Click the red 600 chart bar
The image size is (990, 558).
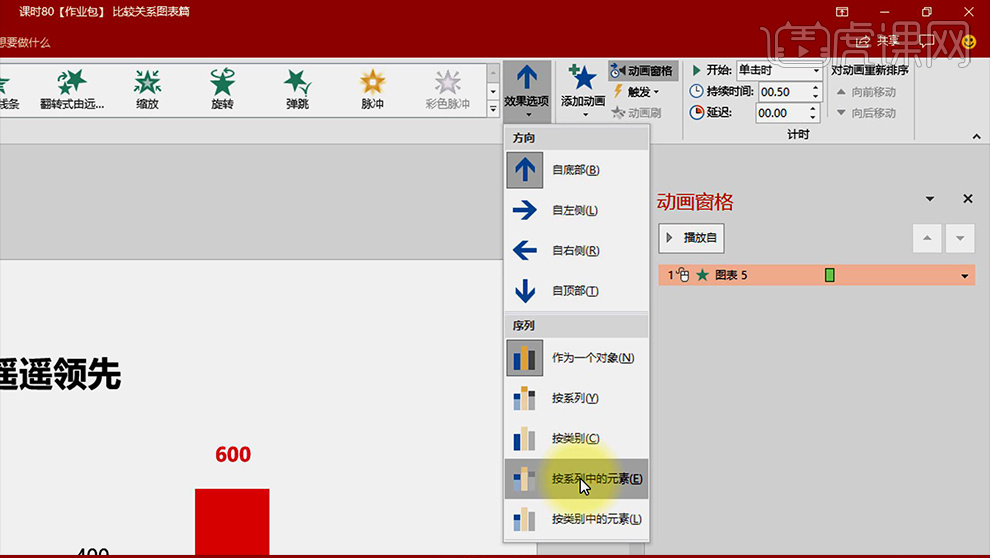232,521
